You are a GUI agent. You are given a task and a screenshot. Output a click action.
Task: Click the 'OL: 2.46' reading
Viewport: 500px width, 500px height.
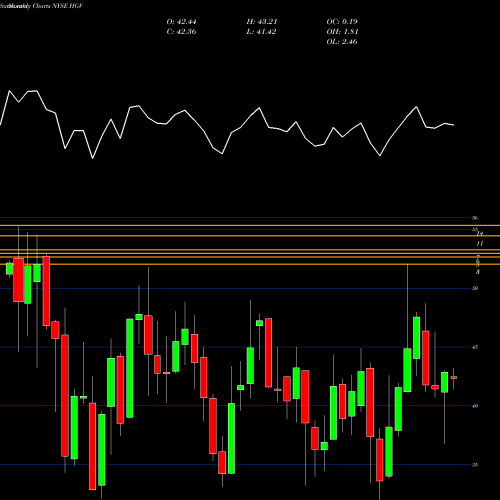click(x=342, y=42)
